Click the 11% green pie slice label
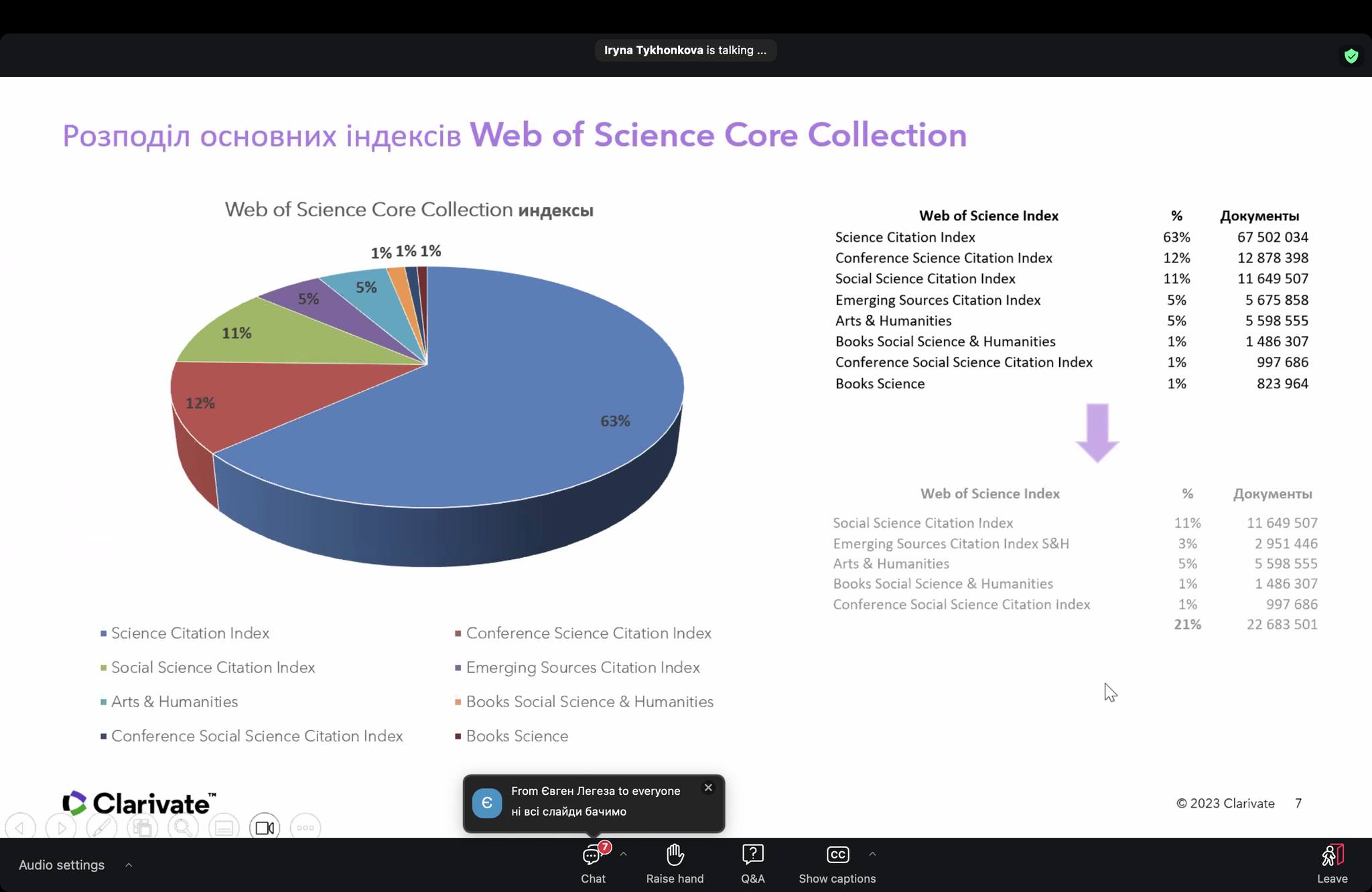Viewport: 1372px width, 892px height. 237,333
